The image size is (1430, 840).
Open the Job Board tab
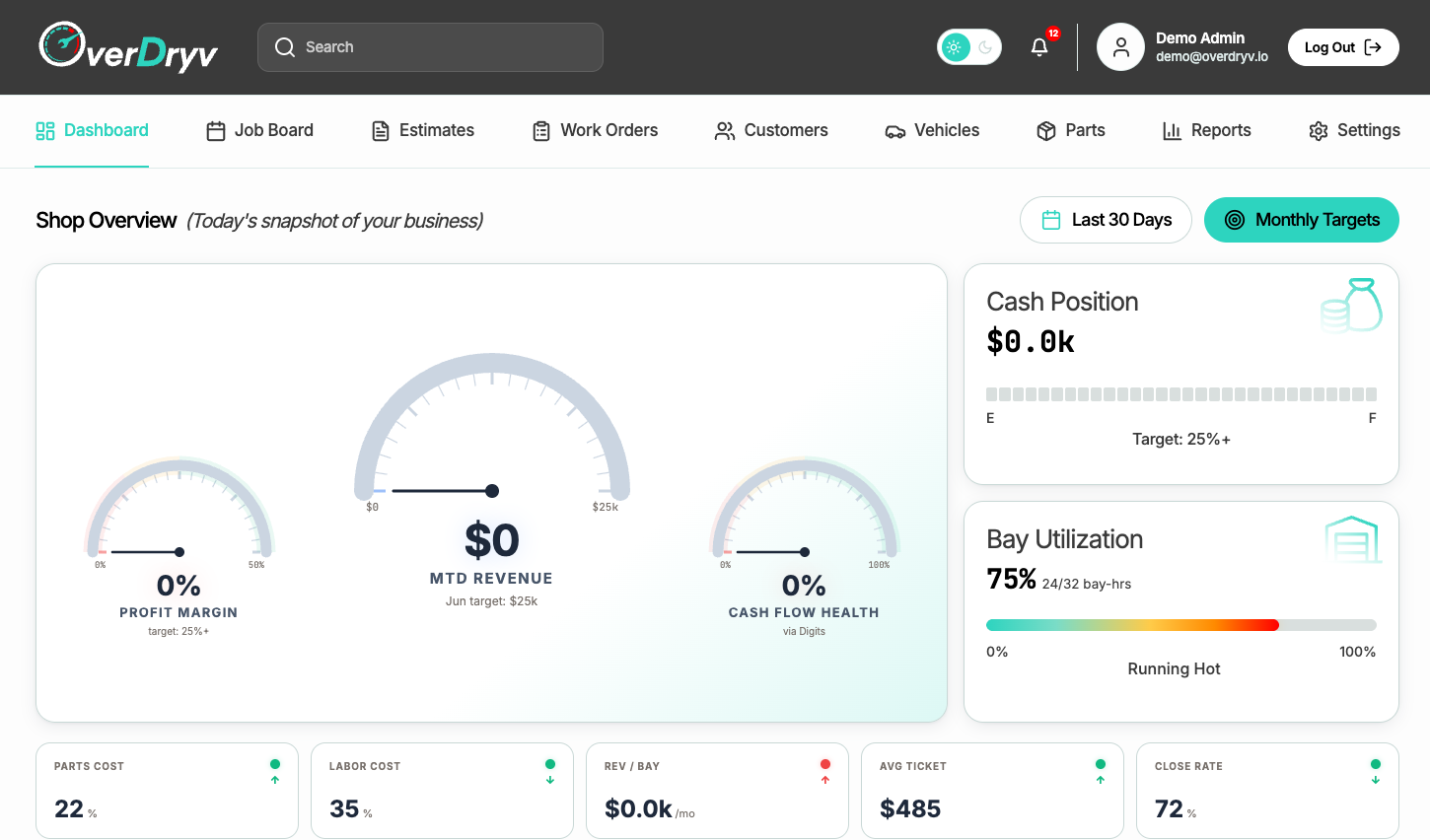tap(259, 130)
